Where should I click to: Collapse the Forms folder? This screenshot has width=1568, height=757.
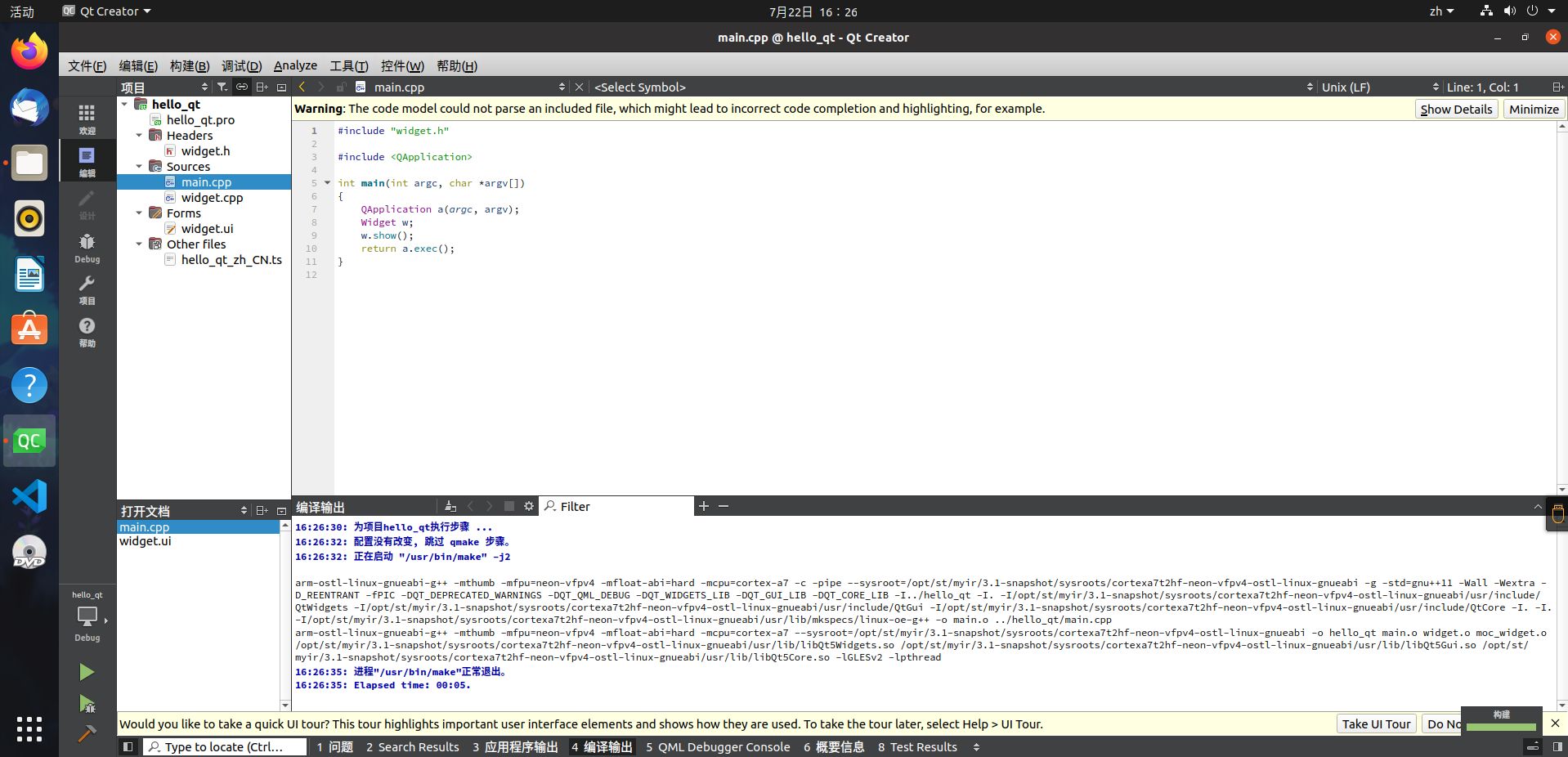(139, 213)
